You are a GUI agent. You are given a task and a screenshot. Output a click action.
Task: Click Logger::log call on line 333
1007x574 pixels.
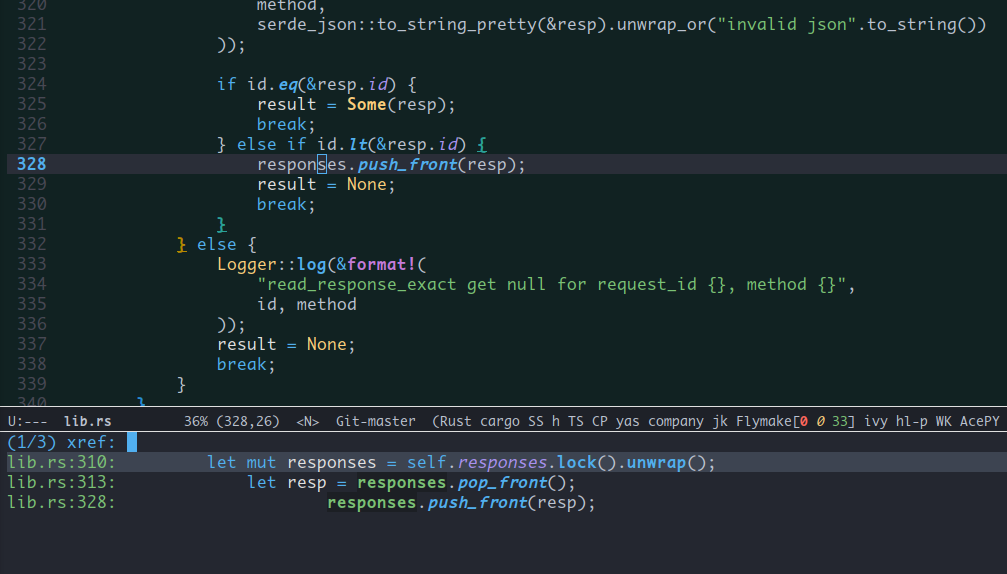click(x=272, y=264)
